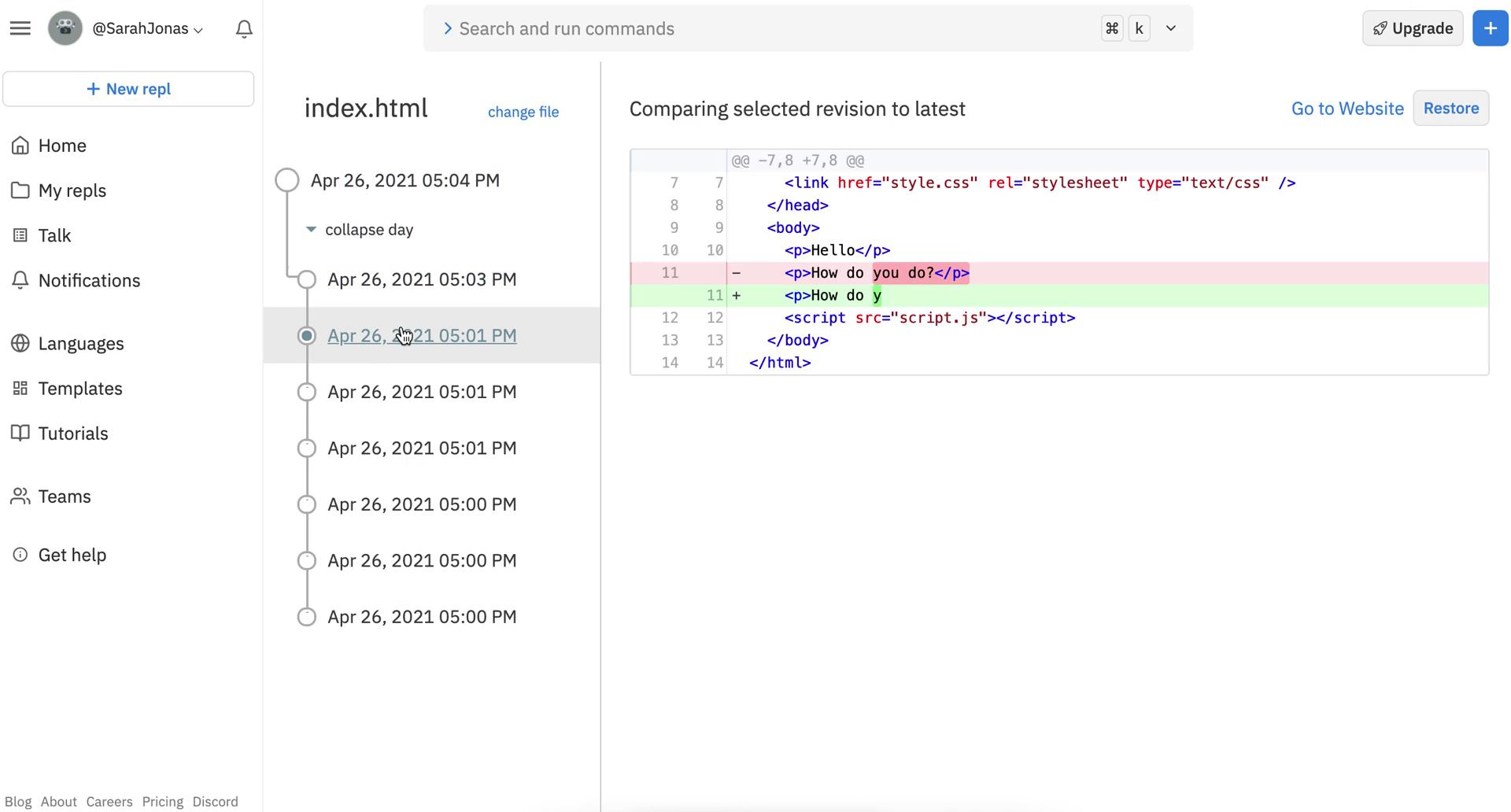Follow the Go to Website link
Viewport: 1511px width, 812px height.
coord(1347,109)
